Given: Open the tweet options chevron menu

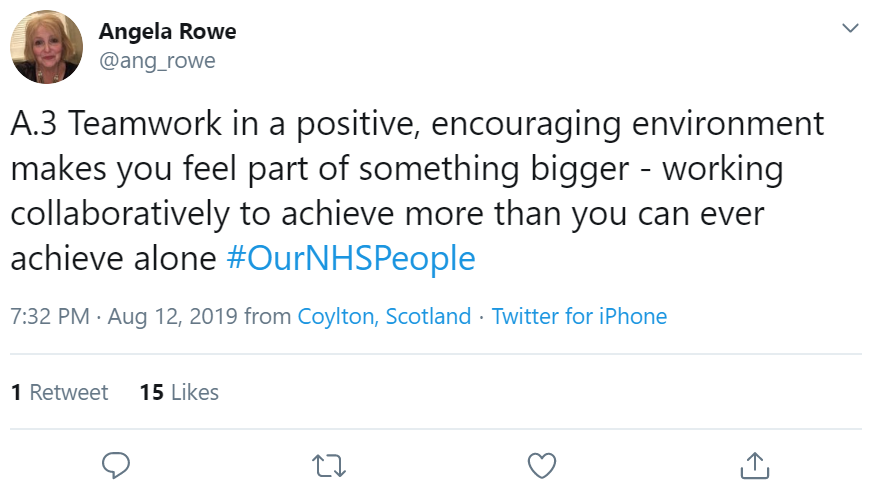Looking at the screenshot, I should point(850,28).
